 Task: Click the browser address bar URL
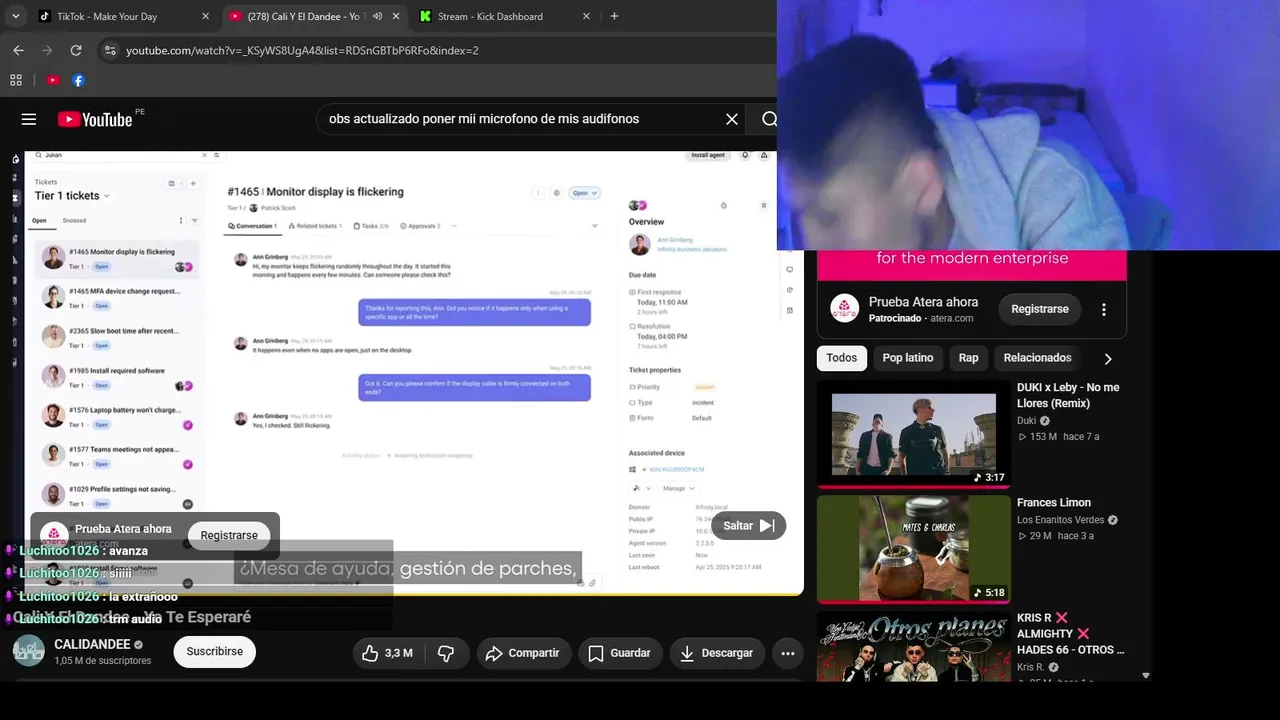(302, 50)
